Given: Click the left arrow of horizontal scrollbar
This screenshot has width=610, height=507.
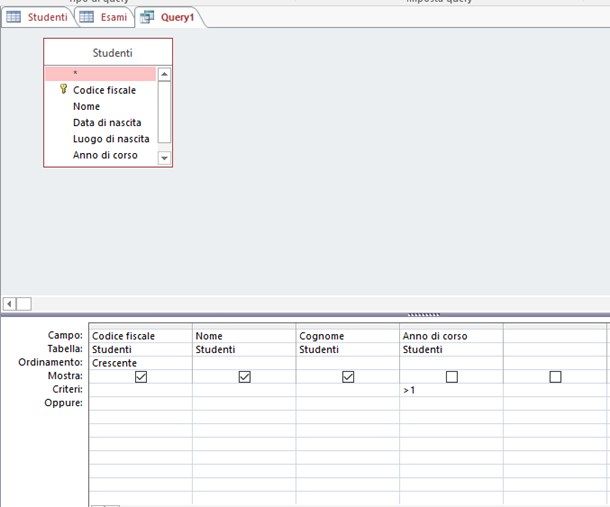Looking at the screenshot, I should [x=10, y=303].
